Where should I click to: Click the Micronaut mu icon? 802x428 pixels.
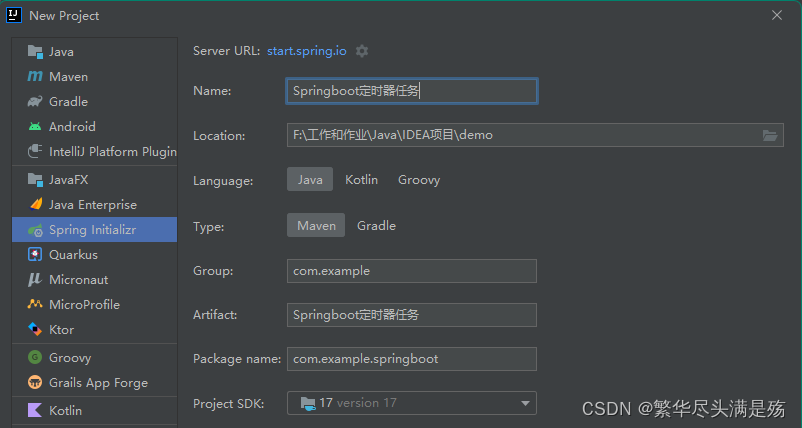point(35,280)
